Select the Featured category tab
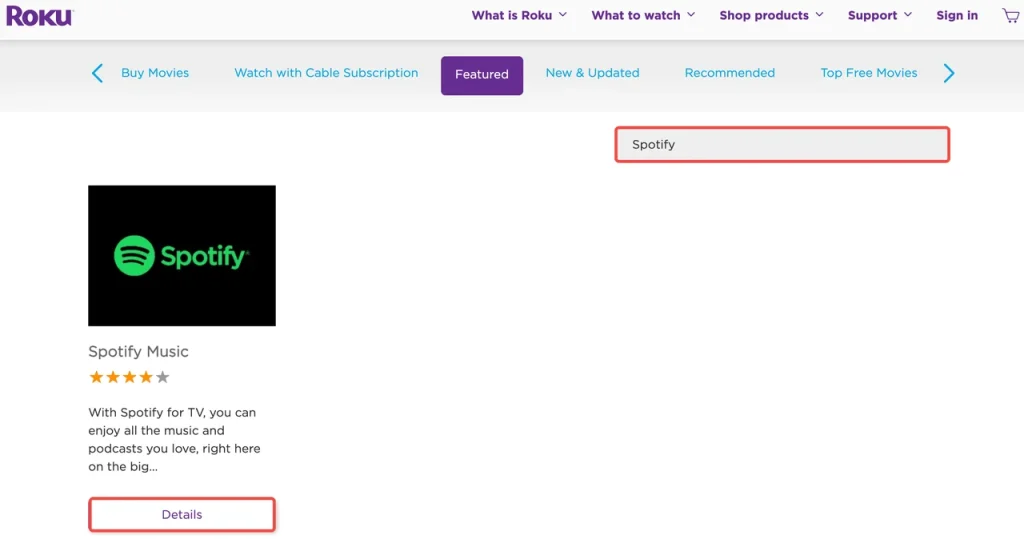 (482, 75)
